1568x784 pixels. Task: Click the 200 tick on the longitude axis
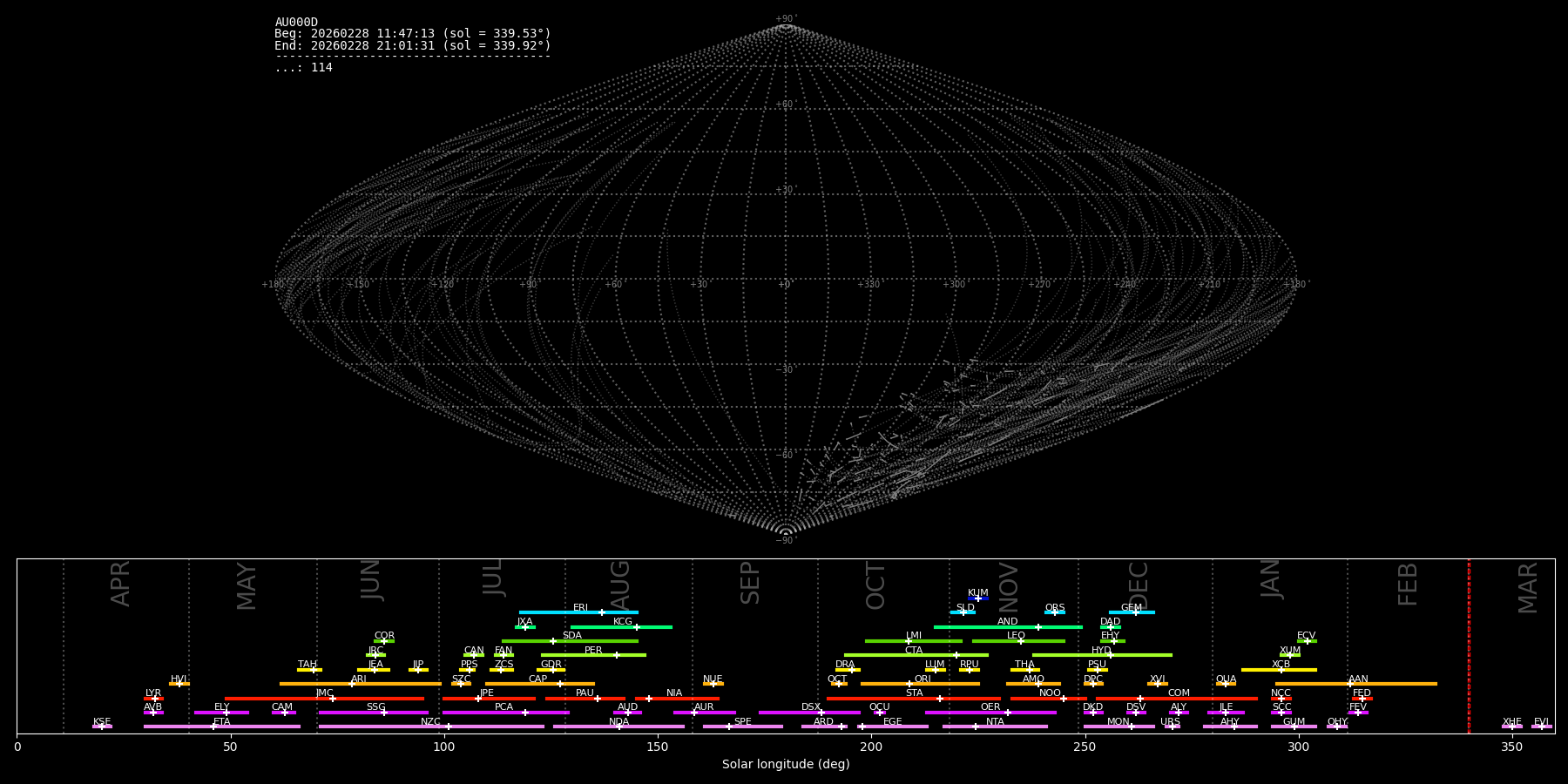click(x=871, y=747)
